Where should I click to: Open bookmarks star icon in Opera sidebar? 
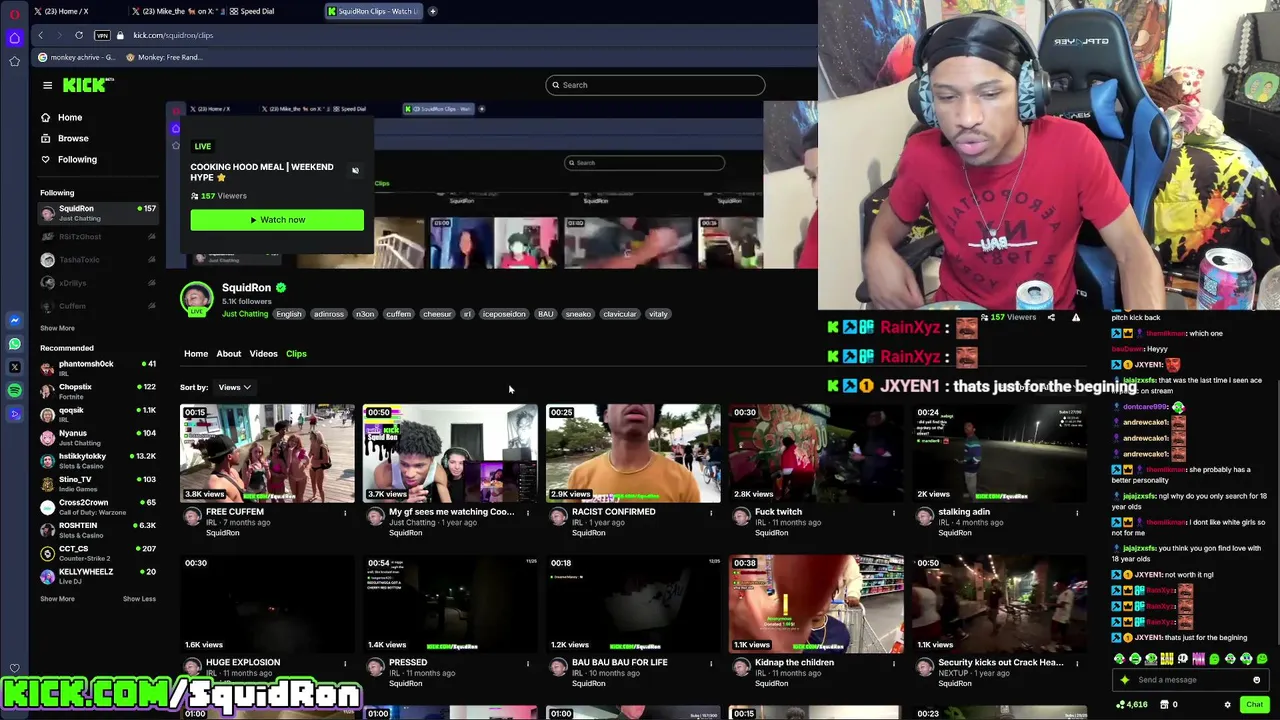pos(14,61)
